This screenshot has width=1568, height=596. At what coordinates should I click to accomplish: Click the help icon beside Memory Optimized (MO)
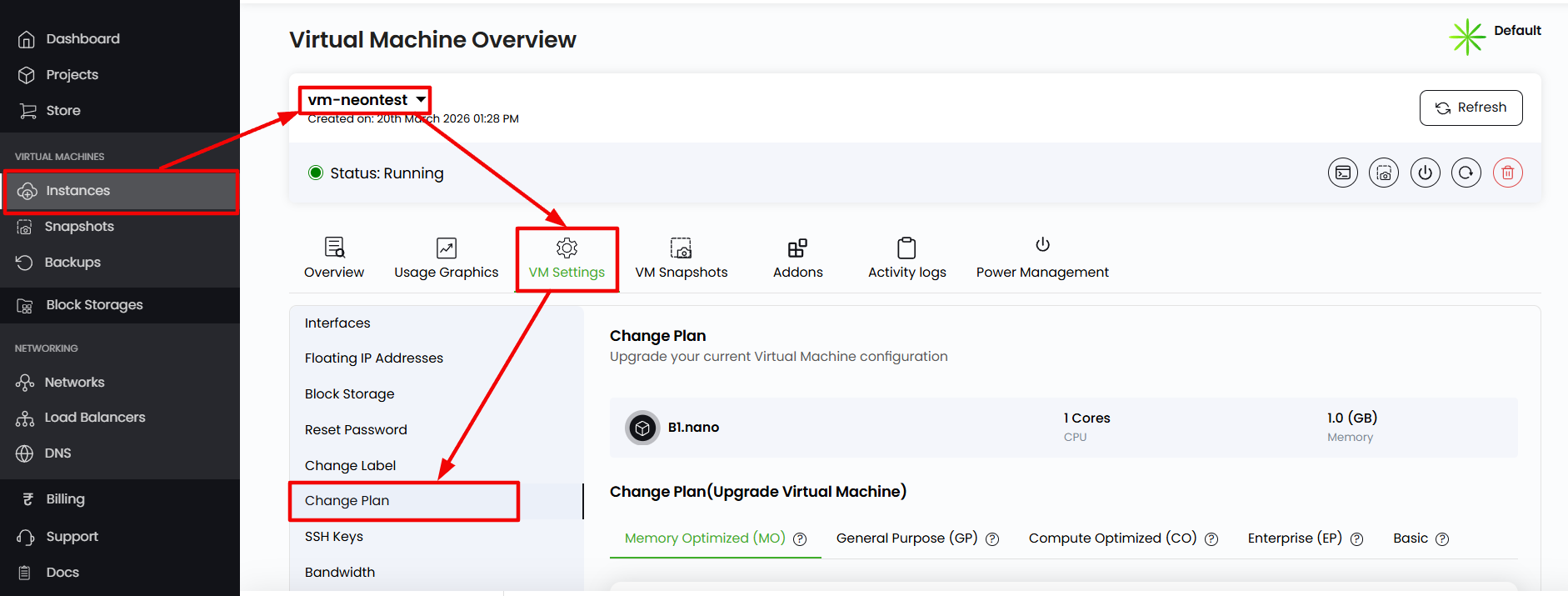click(x=800, y=539)
